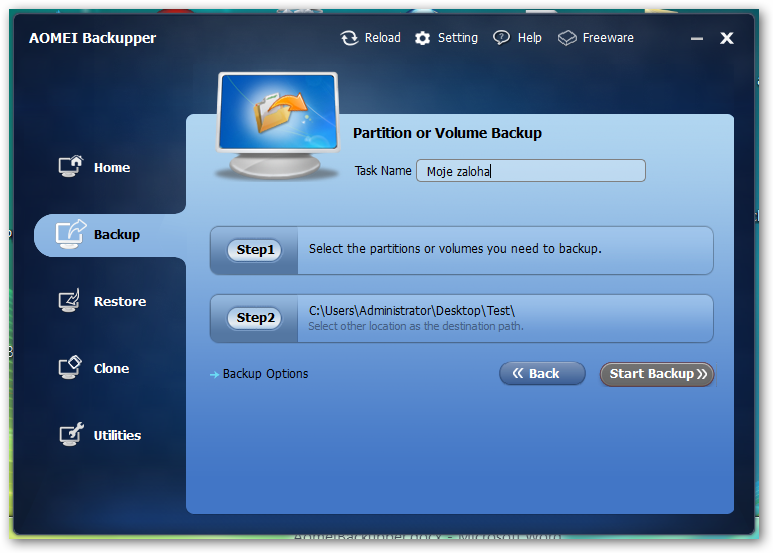The height and width of the screenshot is (553, 773).
Task: Click the Backup Options arrow icon
Action: pos(214,375)
